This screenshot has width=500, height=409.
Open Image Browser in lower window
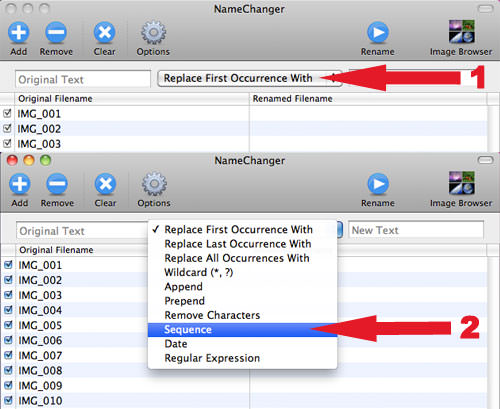[461, 183]
